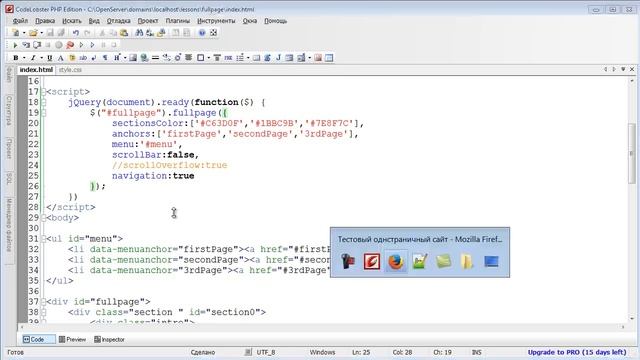
Task: Toggle the INS insert mode indicator
Action: [x=477, y=352]
